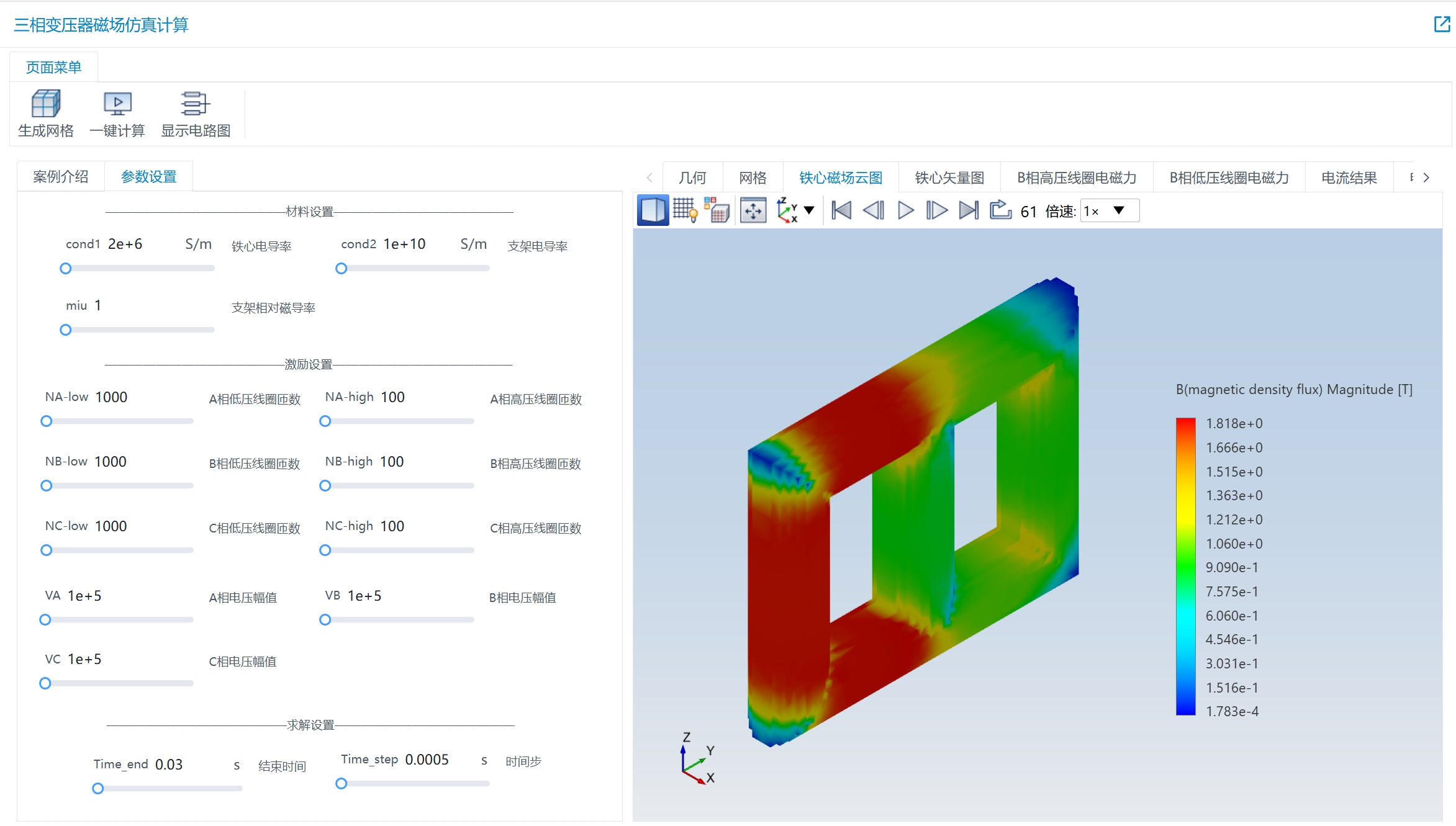Click the frame number 61
The width and height of the screenshot is (1456, 826).
click(1028, 212)
